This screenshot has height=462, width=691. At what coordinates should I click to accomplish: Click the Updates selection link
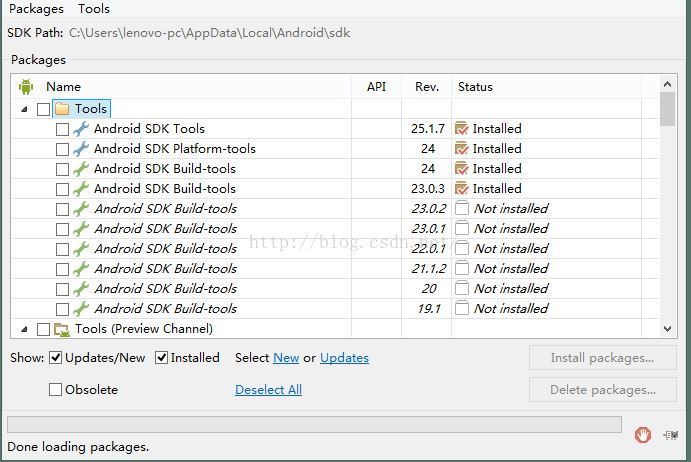coord(344,358)
